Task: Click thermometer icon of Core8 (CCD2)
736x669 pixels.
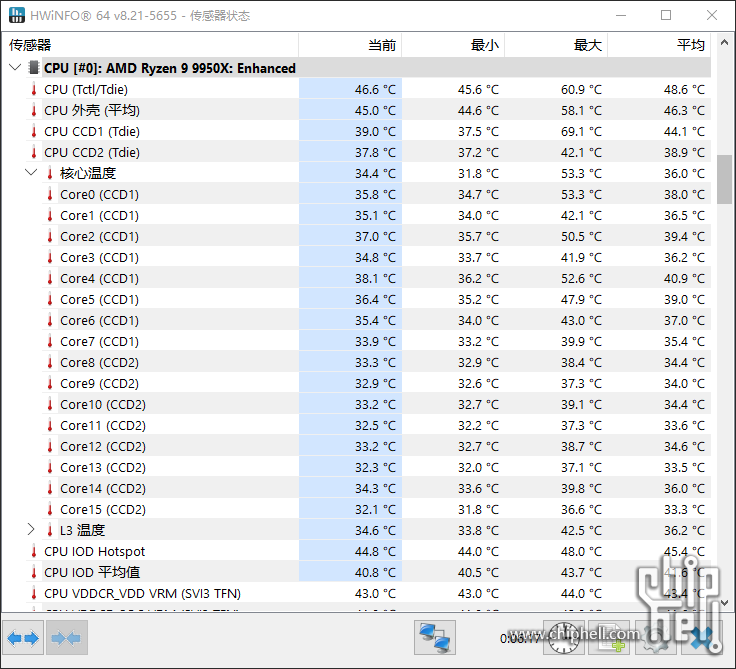Action: 50,362
